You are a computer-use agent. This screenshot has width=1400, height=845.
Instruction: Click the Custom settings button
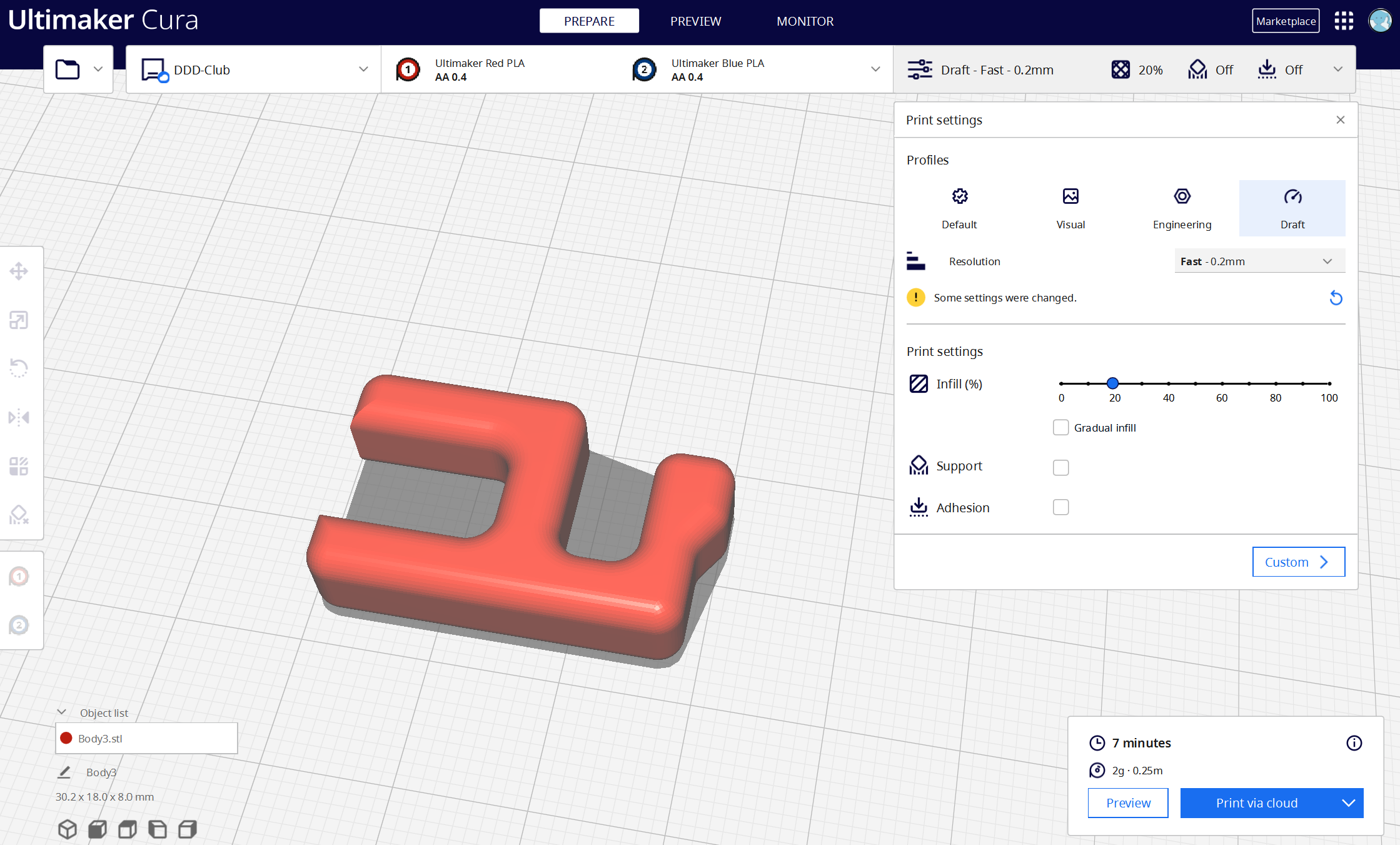point(1298,562)
